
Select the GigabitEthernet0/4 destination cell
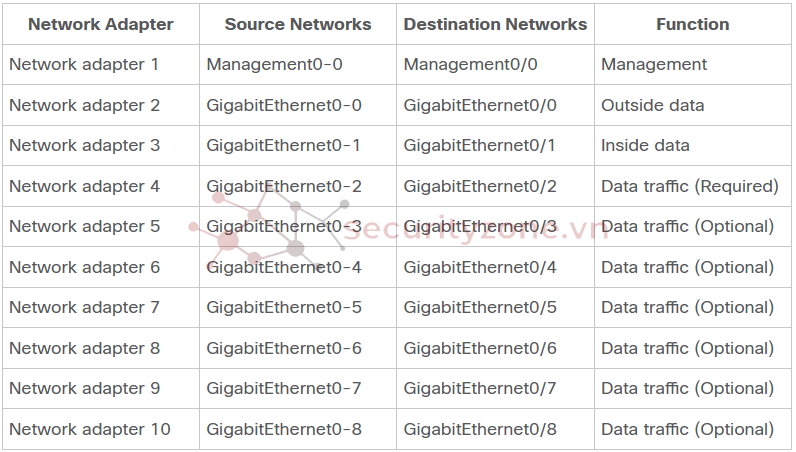(x=495, y=267)
